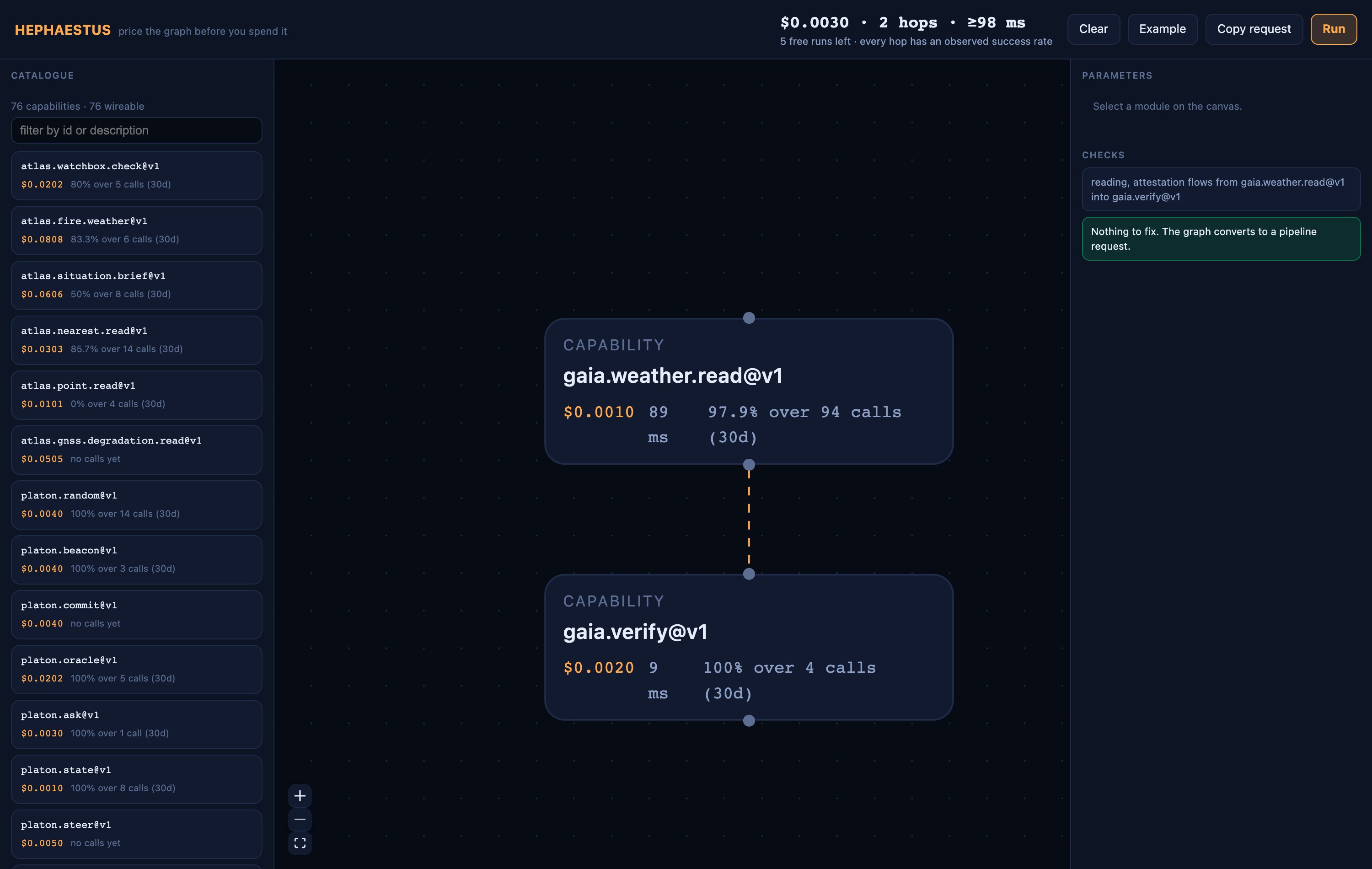
Task: Click top input port of gaia.weather.read@v1 node
Action: [749, 318]
